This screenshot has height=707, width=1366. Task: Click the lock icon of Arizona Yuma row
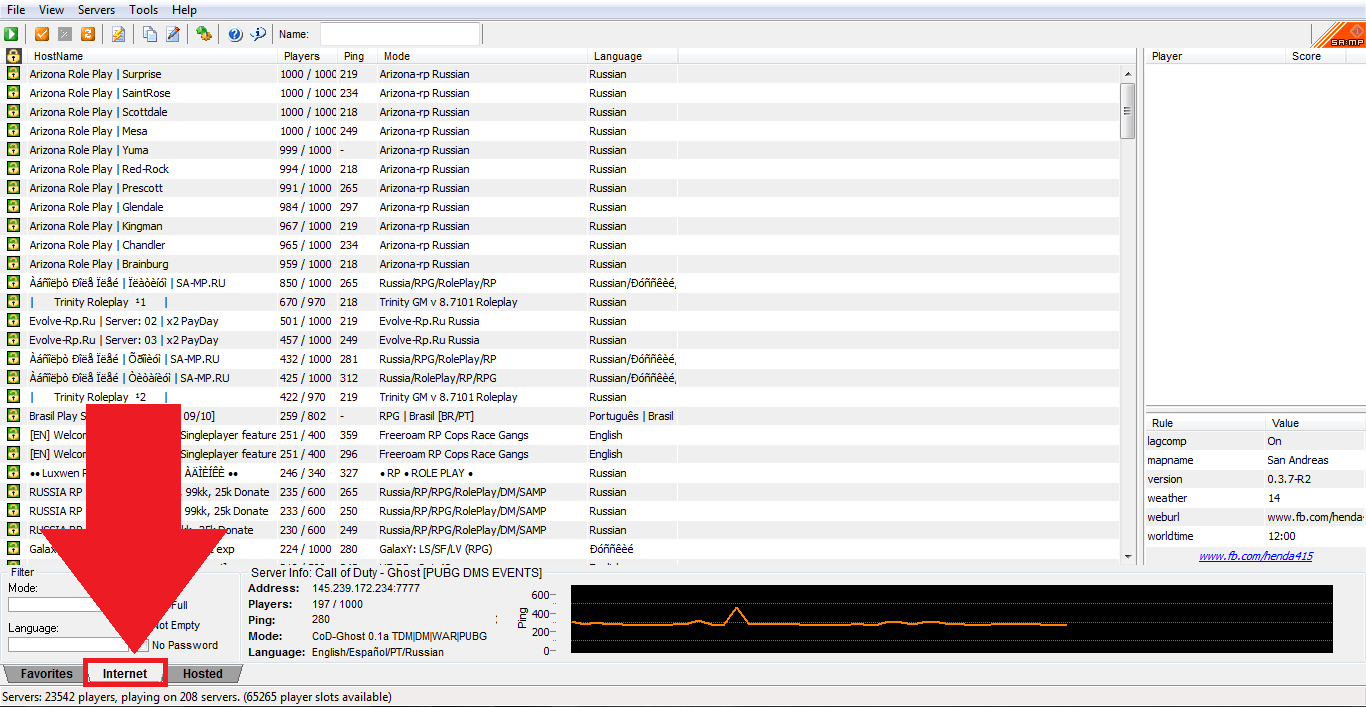click(13, 150)
